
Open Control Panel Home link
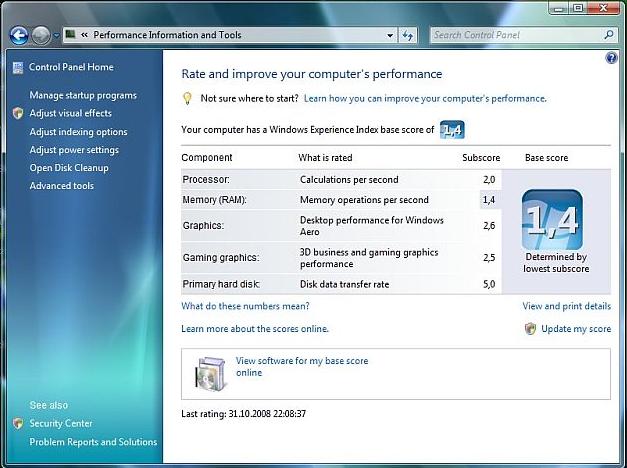coord(71,67)
